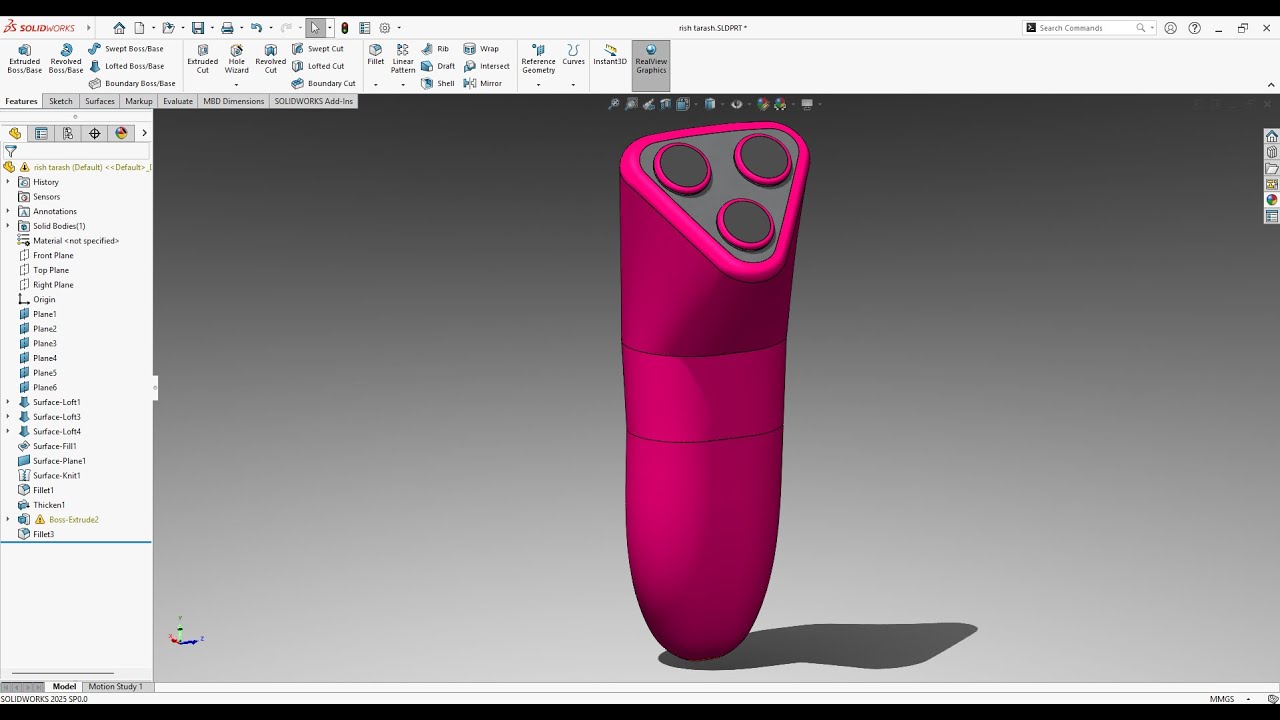The width and height of the screenshot is (1280, 720).
Task: Select the Revolved Boss/Base tool
Action: [x=66, y=58]
